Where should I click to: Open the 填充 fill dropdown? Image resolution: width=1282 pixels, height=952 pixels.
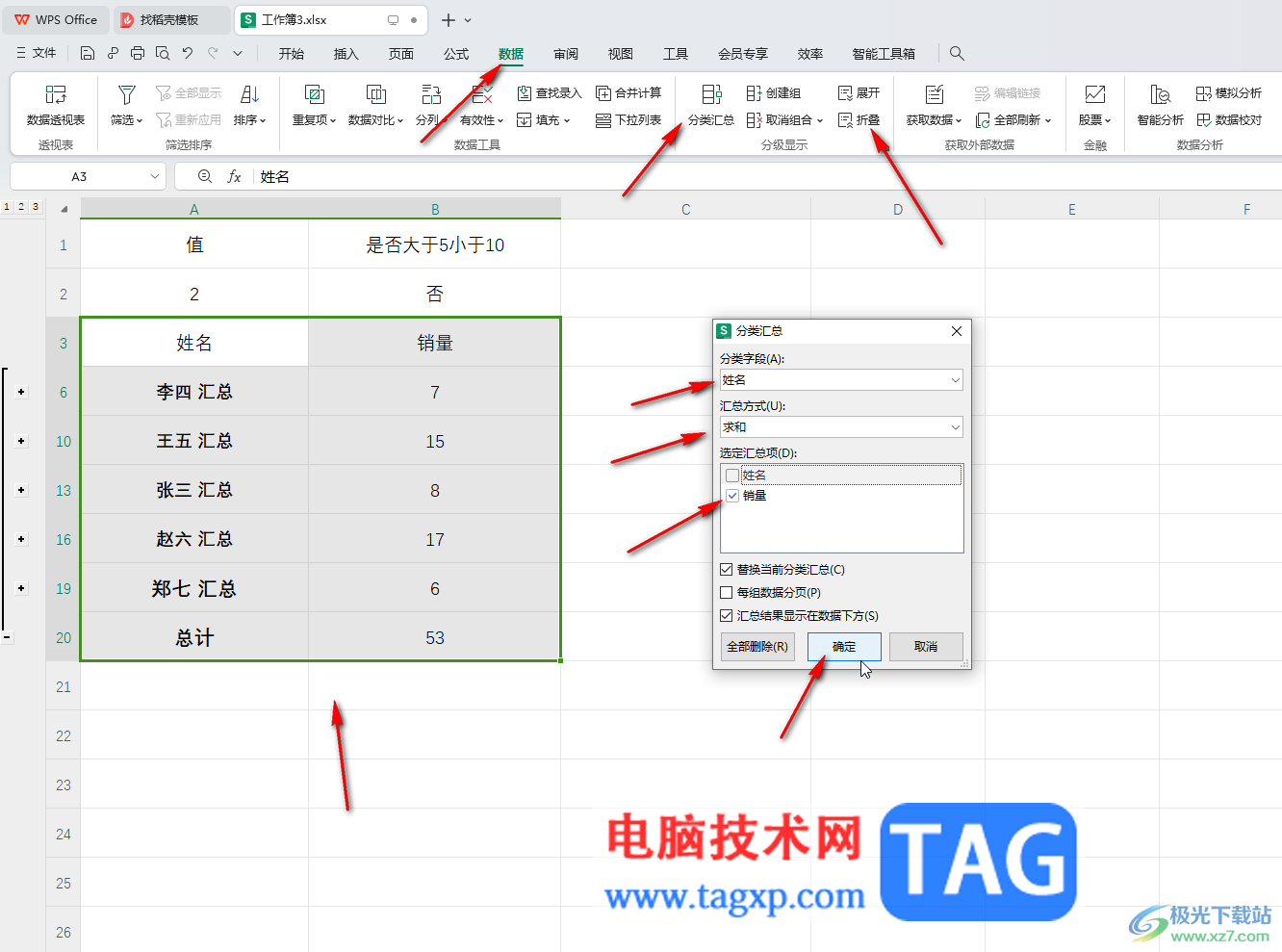544,120
